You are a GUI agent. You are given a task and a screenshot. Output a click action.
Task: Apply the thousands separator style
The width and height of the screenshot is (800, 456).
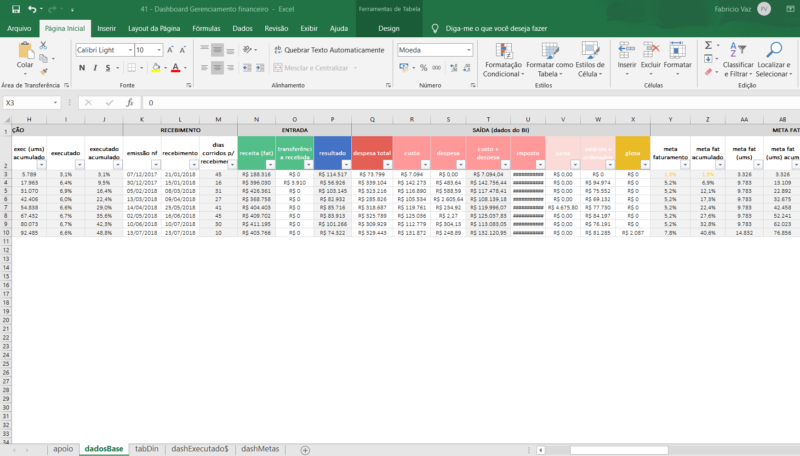(x=436, y=68)
